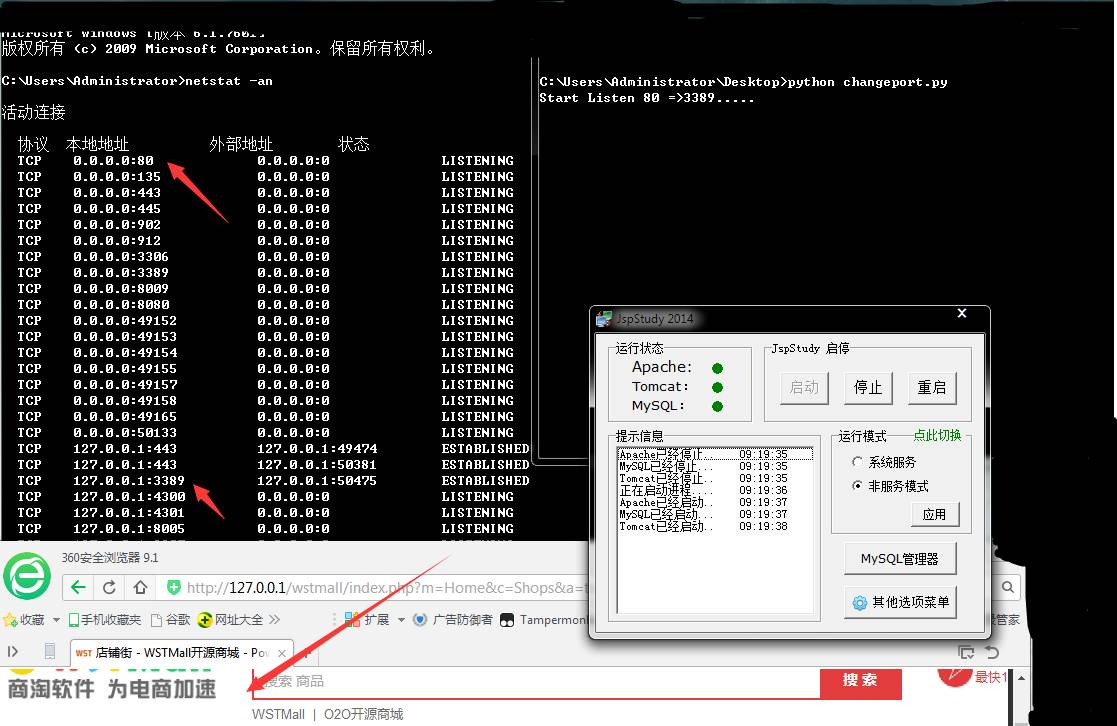Click the 商淘软件 为电商加速 logo
The image size is (1117, 726).
(x=112, y=688)
